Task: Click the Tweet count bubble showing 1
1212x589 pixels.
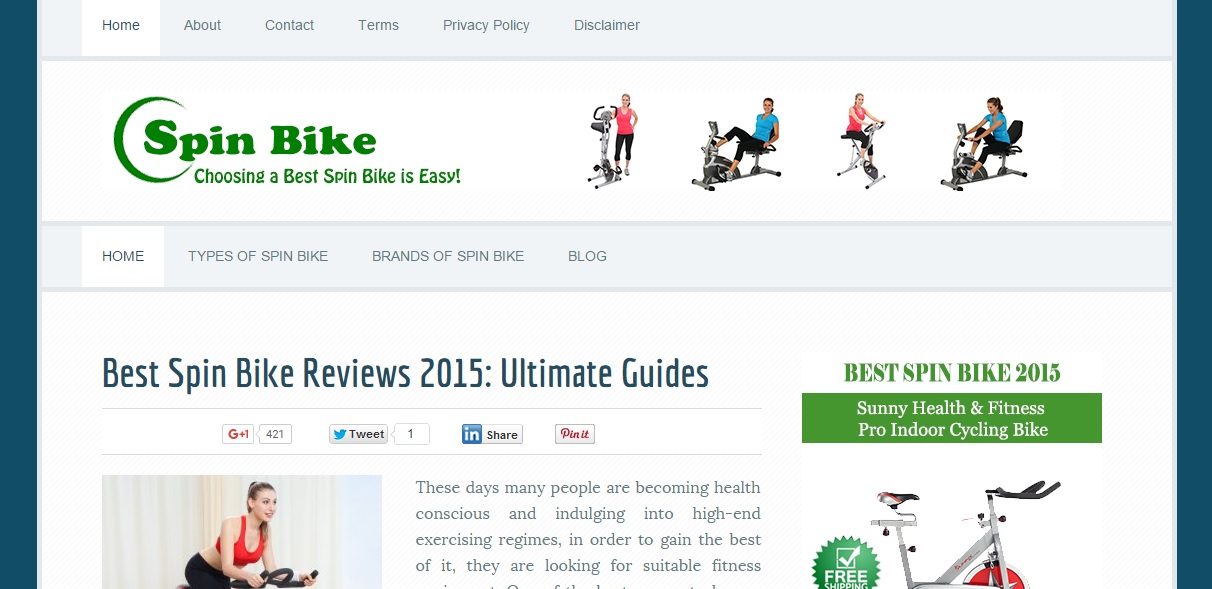Action: pos(411,434)
